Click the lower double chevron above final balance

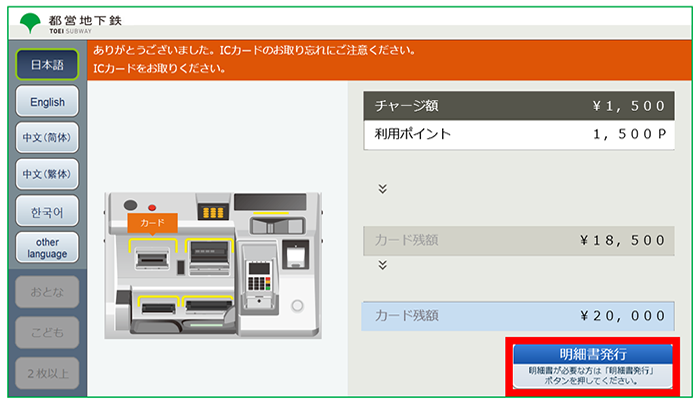tap(381, 265)
